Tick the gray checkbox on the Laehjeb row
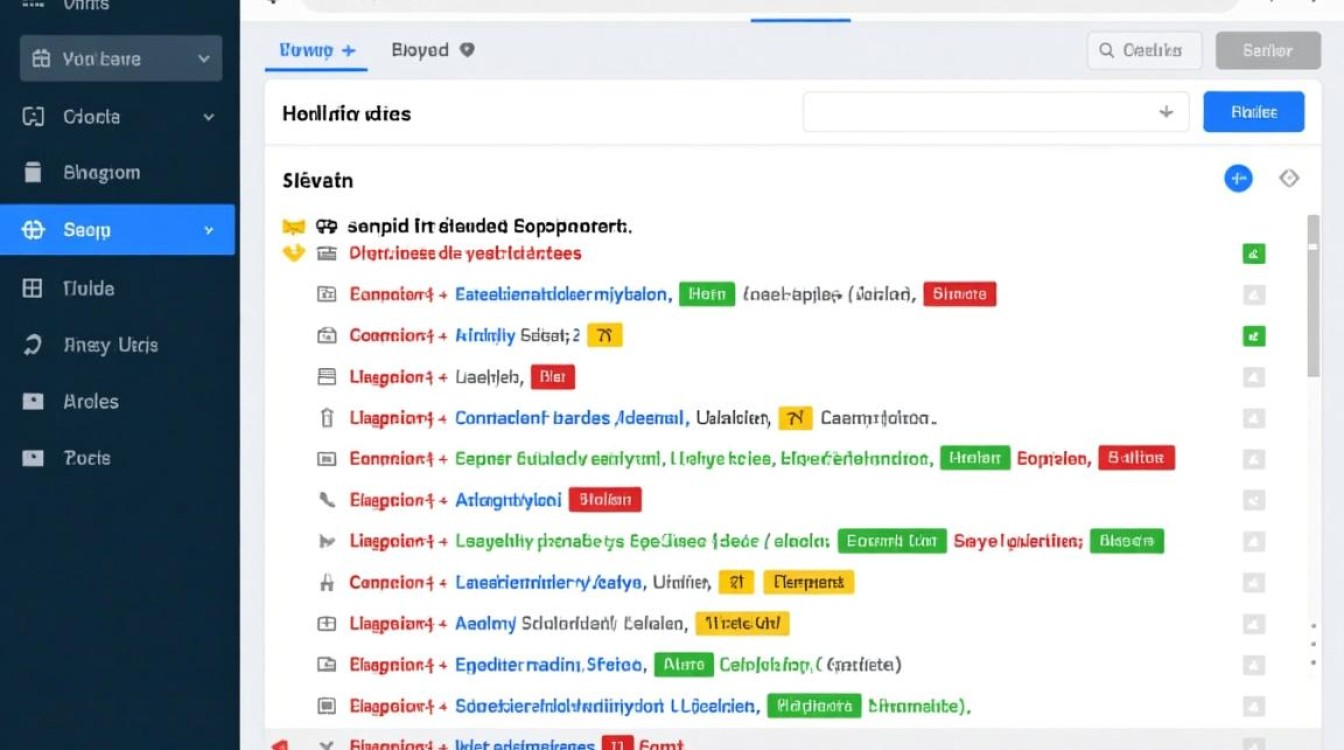Screen dimensions: 1344x750 (x=1253, y=377)
